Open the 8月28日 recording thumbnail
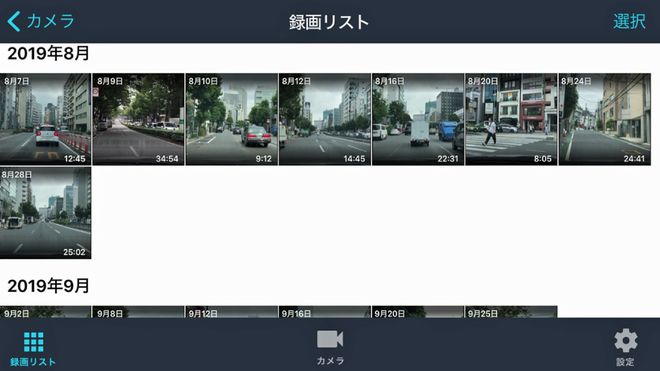The height and width of the screenshot is (371, 660). pyautogui.click(x=45, y=213)
